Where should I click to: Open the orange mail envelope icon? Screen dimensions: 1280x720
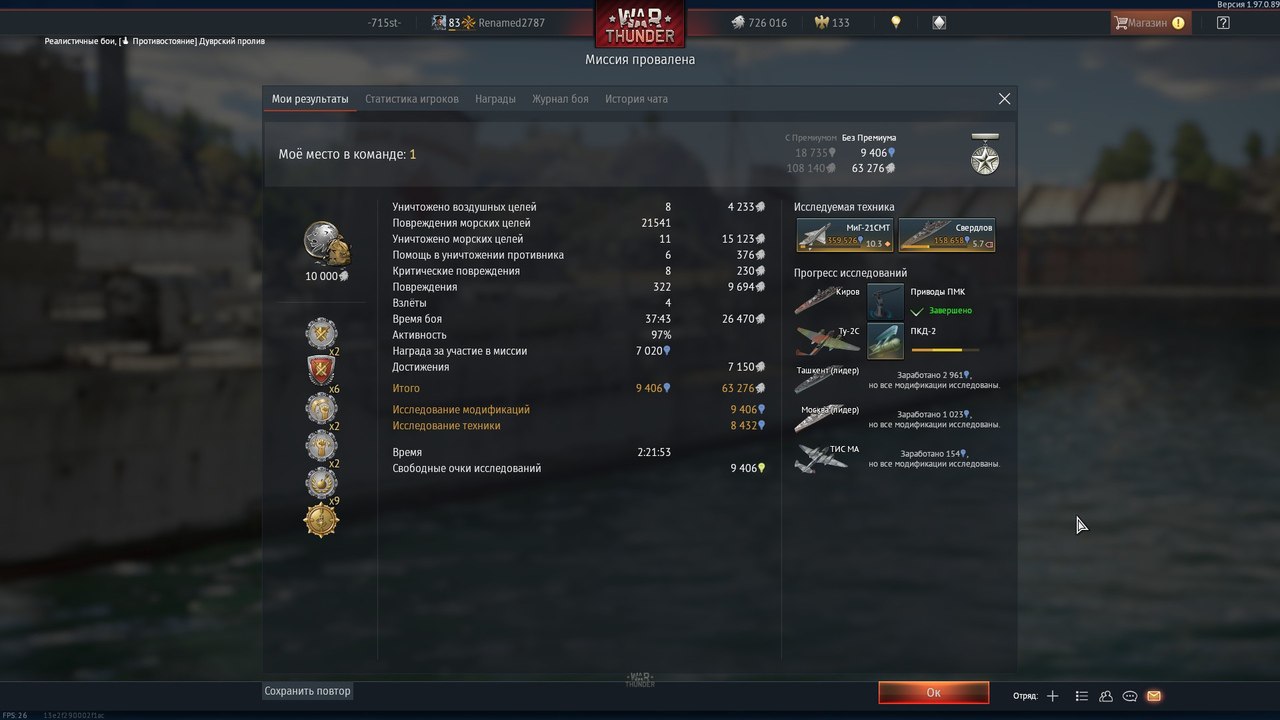click(x=1154, y=696)
